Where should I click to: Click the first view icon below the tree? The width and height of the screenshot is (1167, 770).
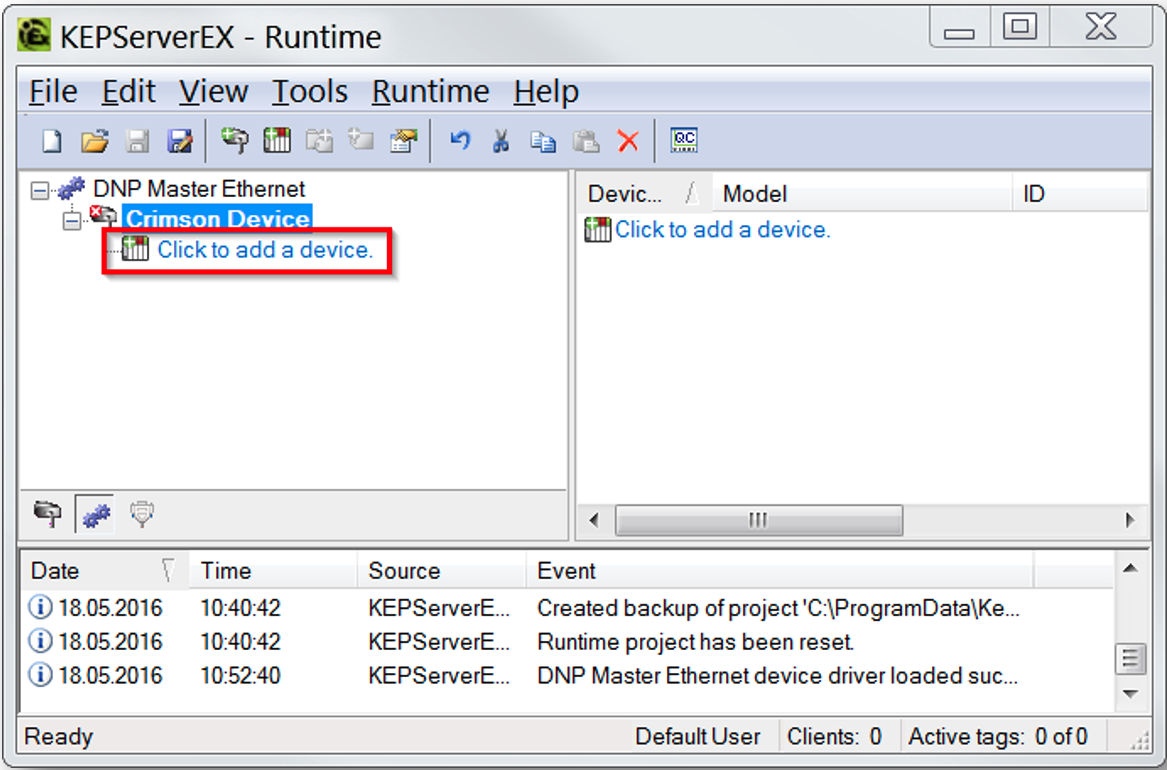pyautogui.click(x=48, y=513)
